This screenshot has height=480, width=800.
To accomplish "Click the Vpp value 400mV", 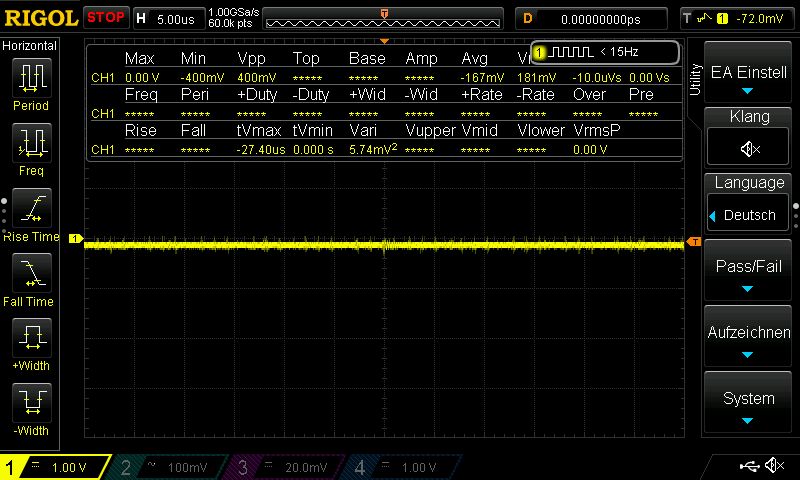I will 257,78.
